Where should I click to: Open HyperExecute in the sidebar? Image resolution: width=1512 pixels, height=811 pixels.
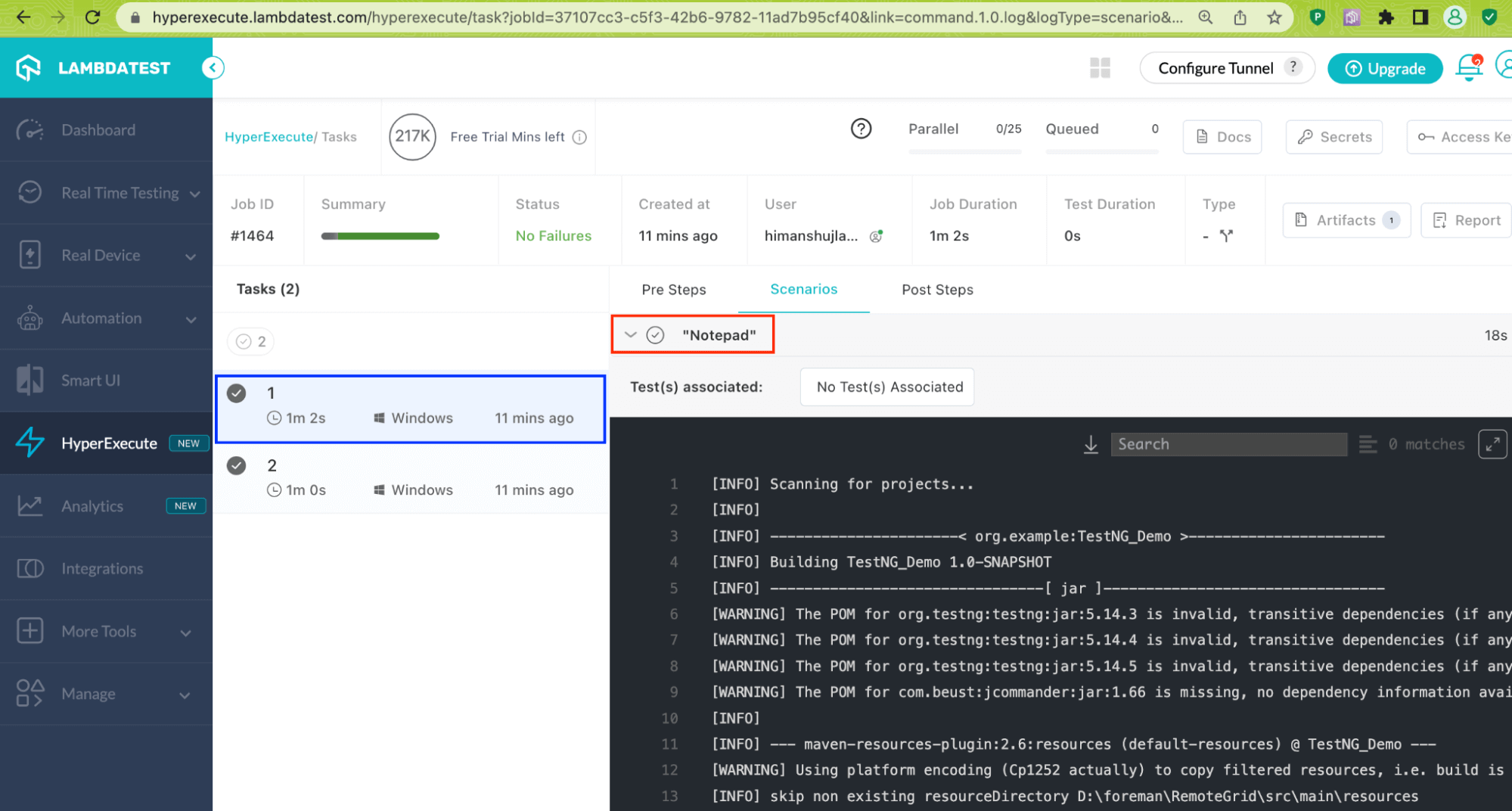[109, 443]
